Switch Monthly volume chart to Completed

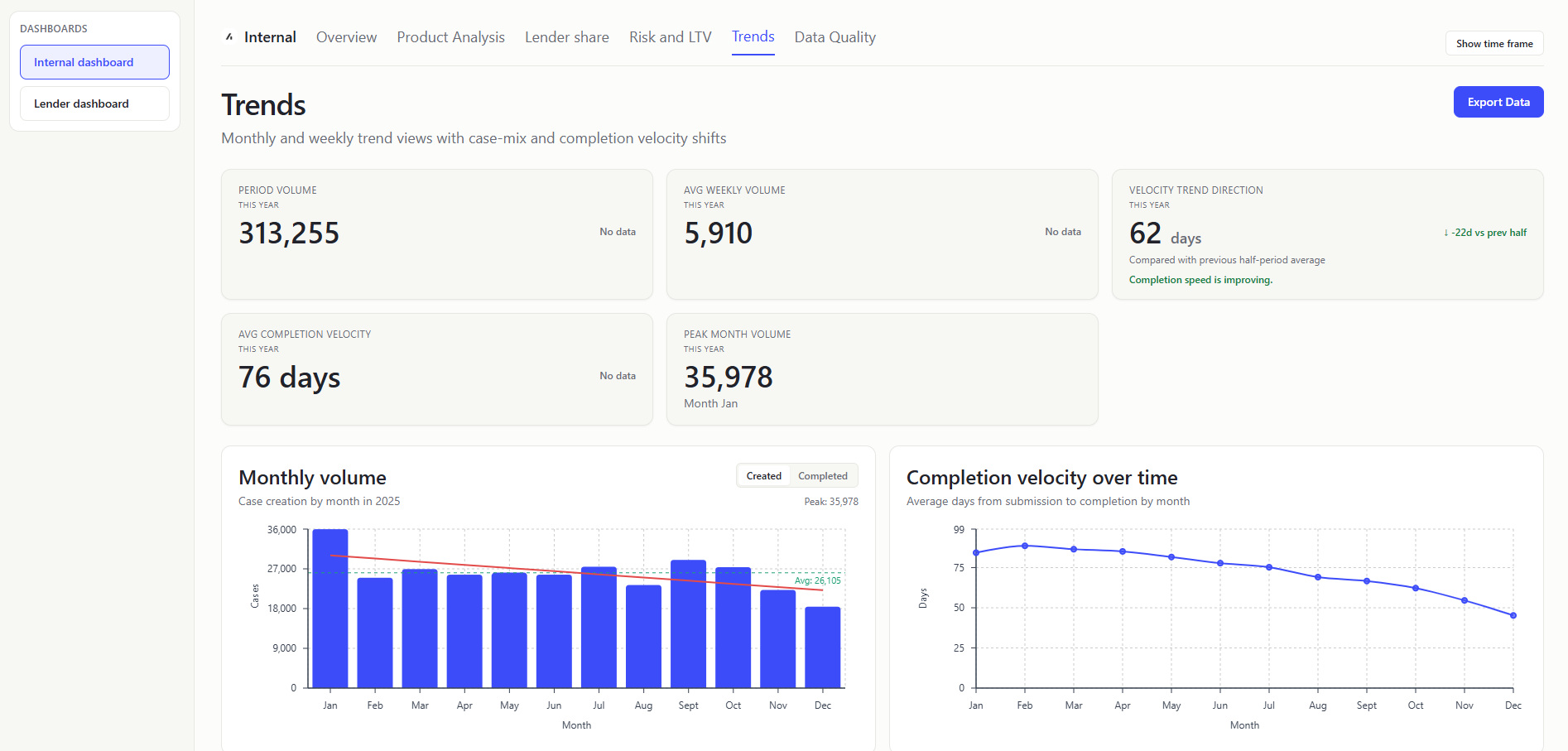[x=822, y=475]
